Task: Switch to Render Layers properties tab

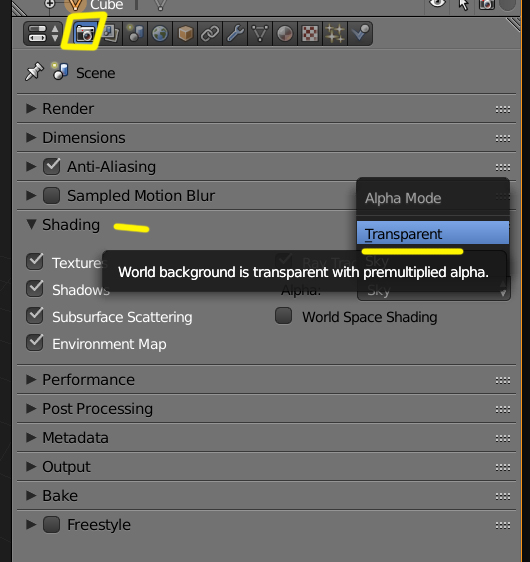Action: coord(110,34)
